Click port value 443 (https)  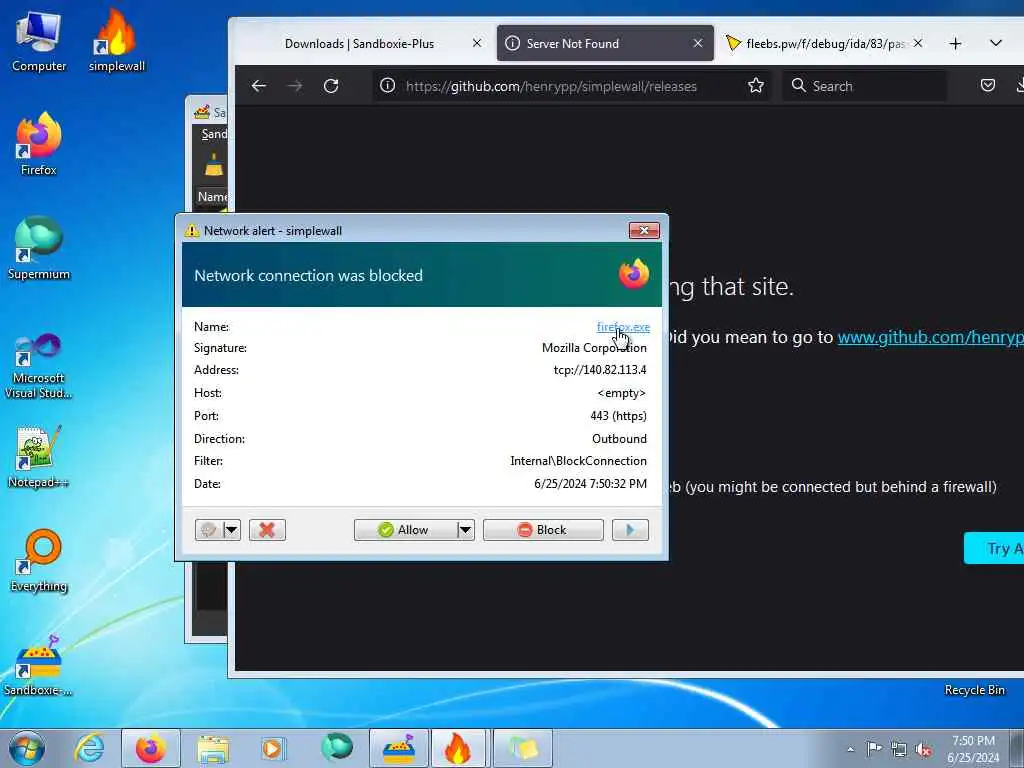(x=618, y=415)
